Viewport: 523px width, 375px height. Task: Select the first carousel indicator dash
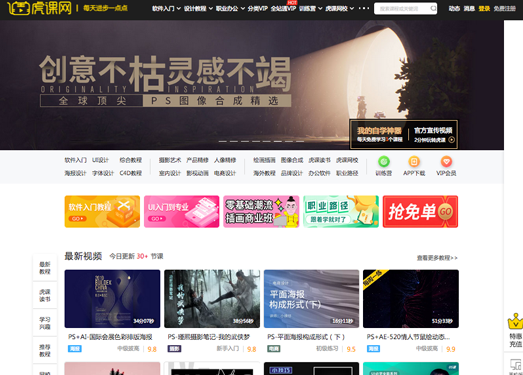[x=222, y=141]
